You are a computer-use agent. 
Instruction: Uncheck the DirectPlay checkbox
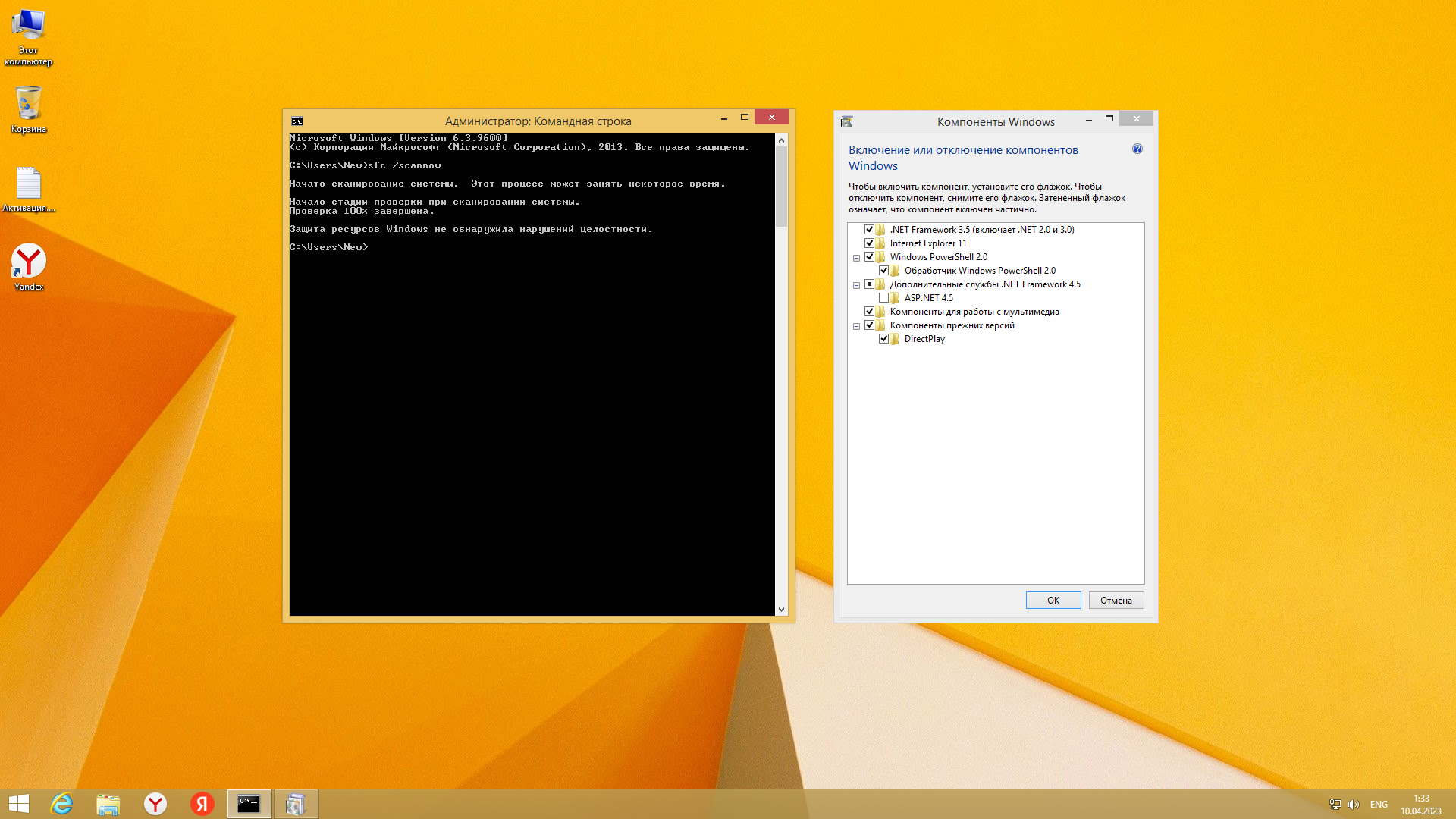(x=883, y=339)
